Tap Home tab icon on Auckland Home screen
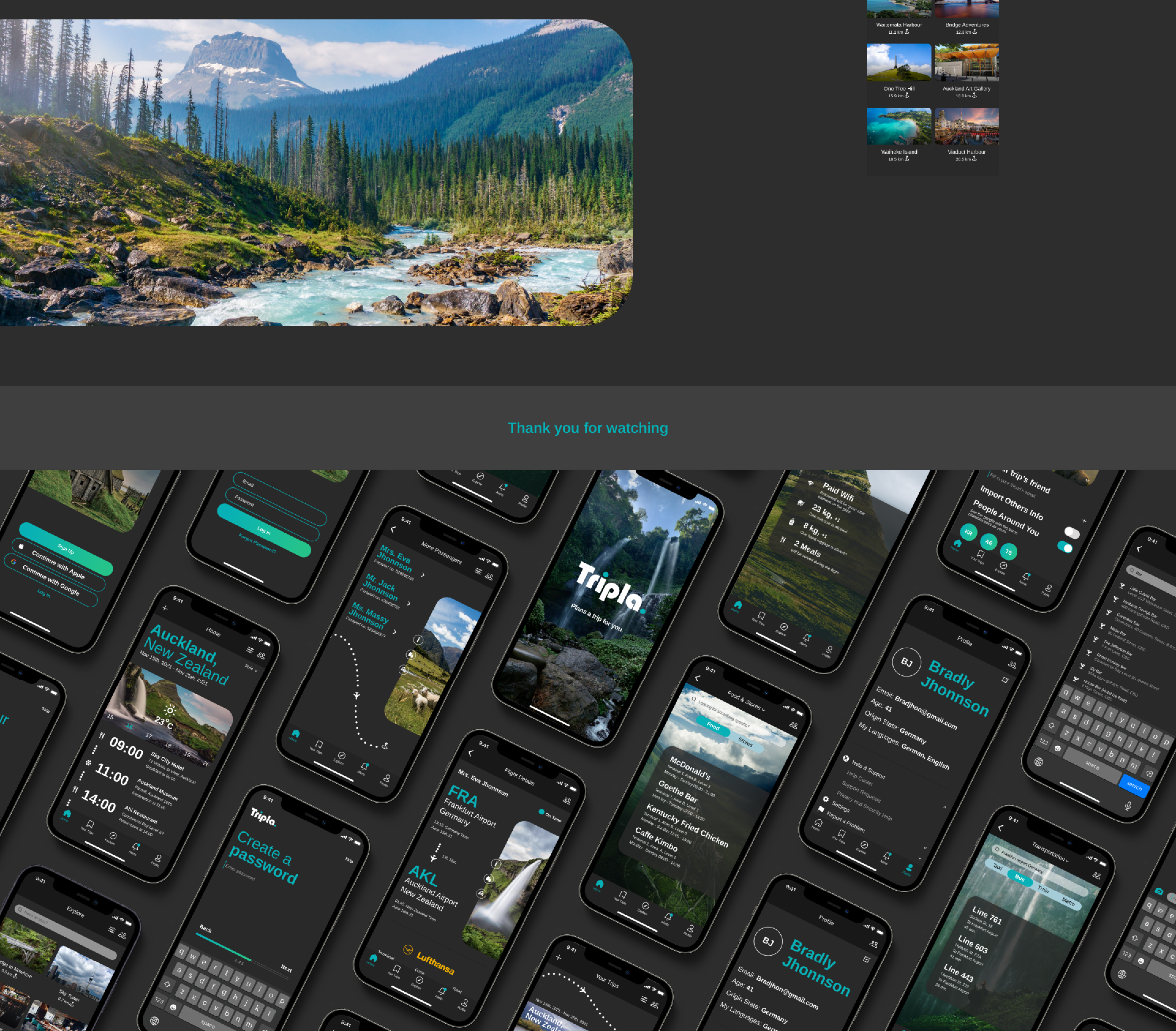Screen dimensions: 1176x1031 (67, 814)
